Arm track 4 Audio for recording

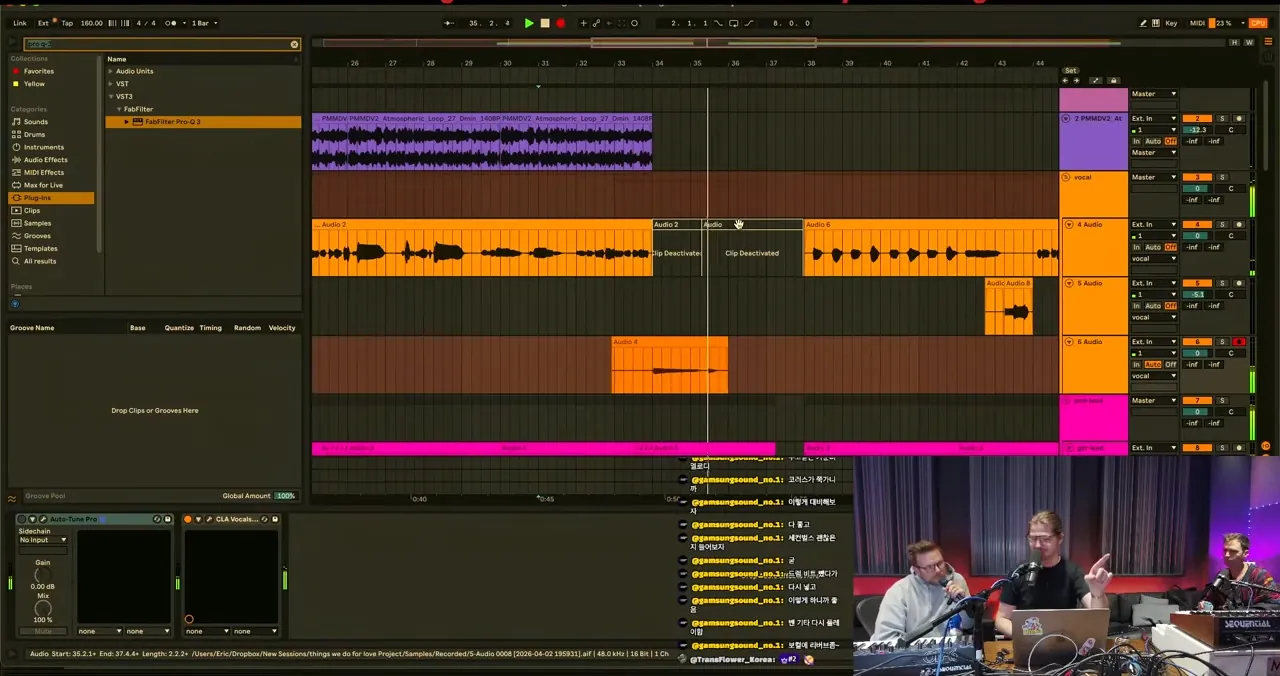1238,225
